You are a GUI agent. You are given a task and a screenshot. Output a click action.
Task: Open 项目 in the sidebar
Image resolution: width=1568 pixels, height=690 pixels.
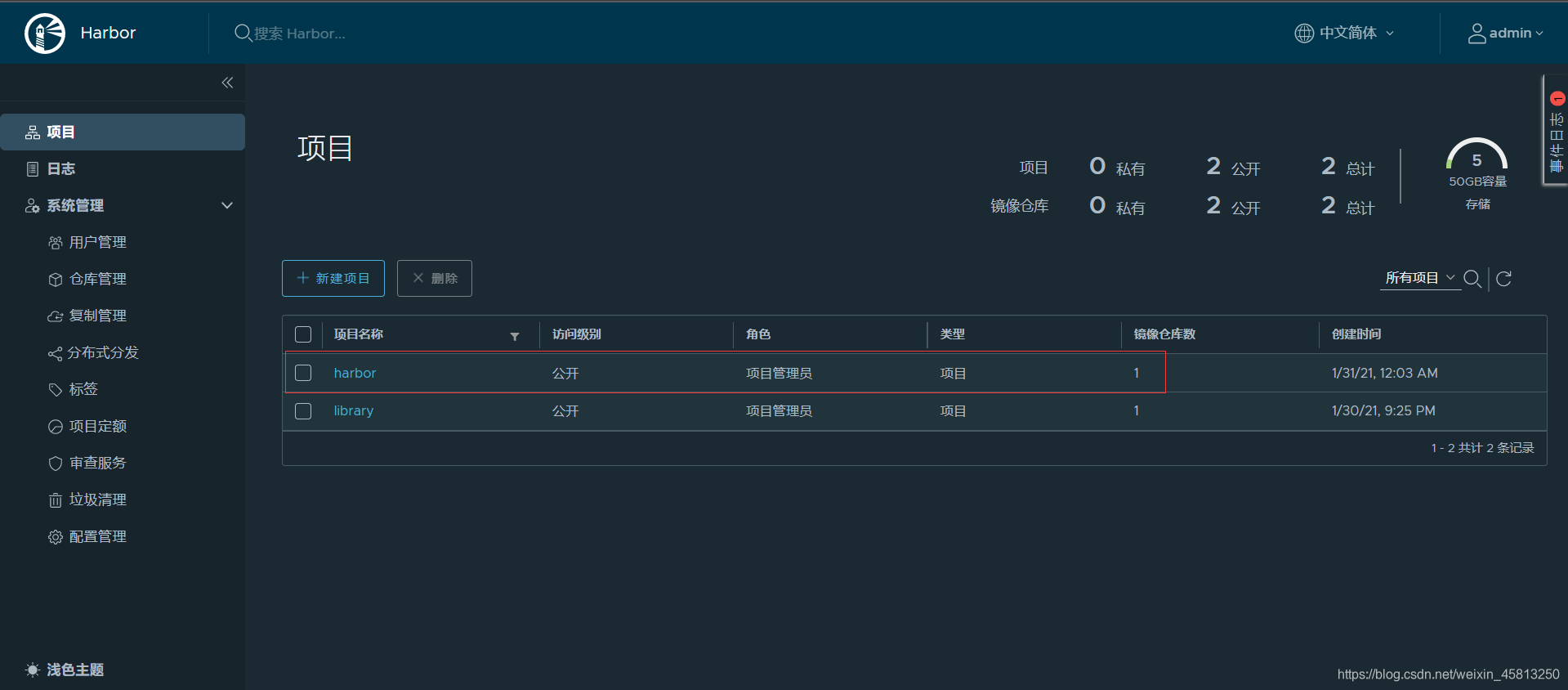click(x=123, y=132)
